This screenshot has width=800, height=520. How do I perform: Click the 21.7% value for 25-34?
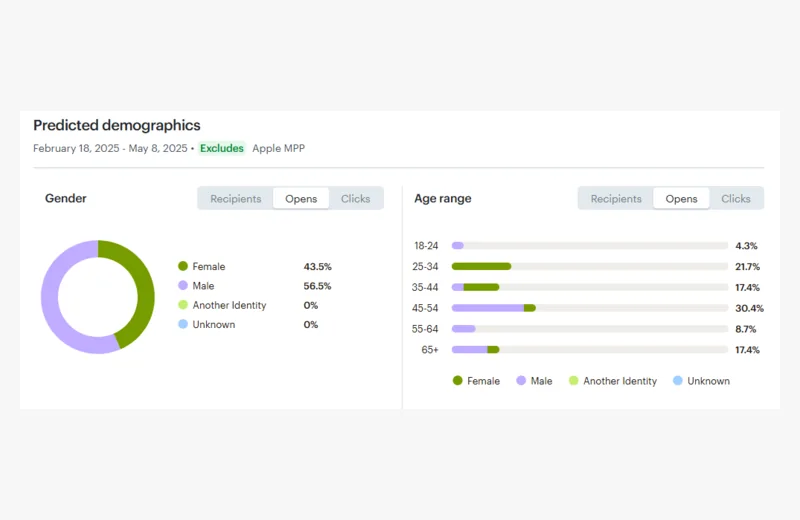tap(747, 266)
